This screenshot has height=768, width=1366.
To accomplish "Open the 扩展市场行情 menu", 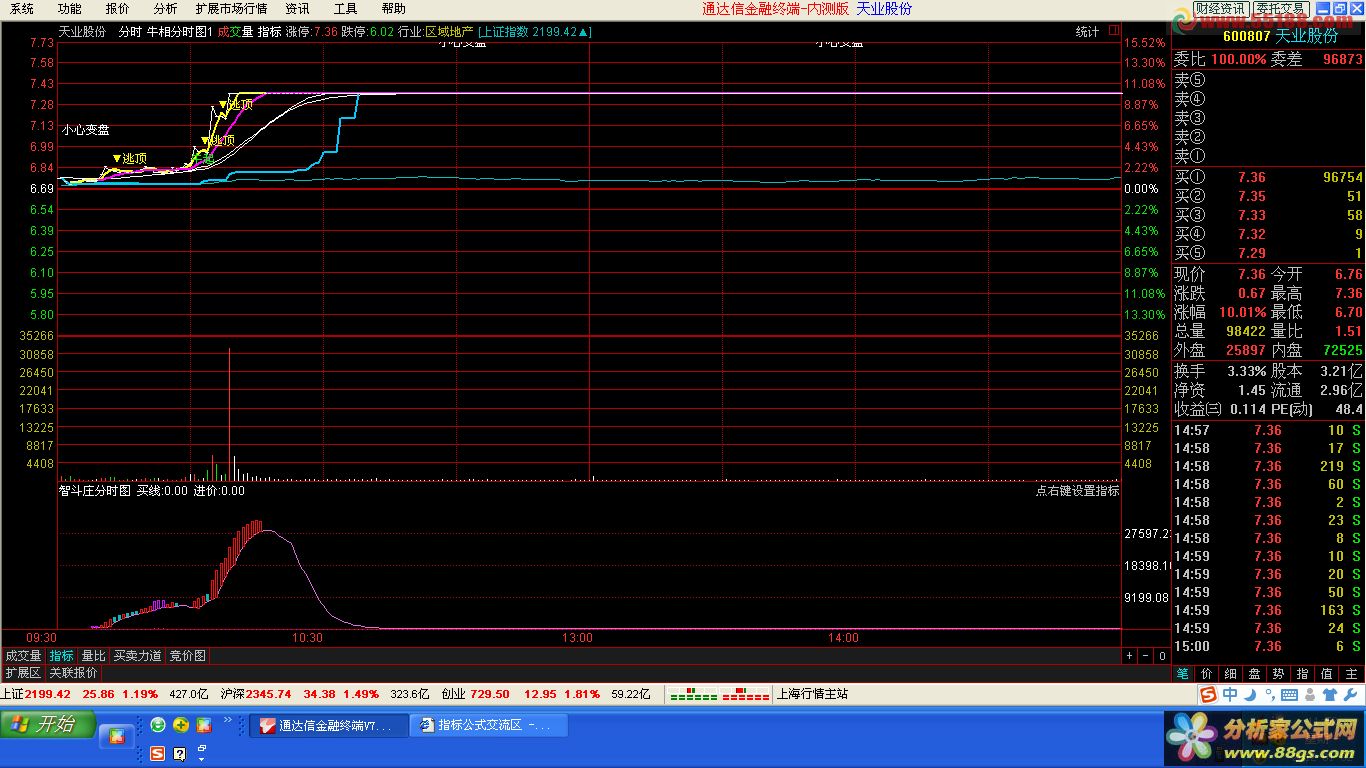I will (231, 9).
